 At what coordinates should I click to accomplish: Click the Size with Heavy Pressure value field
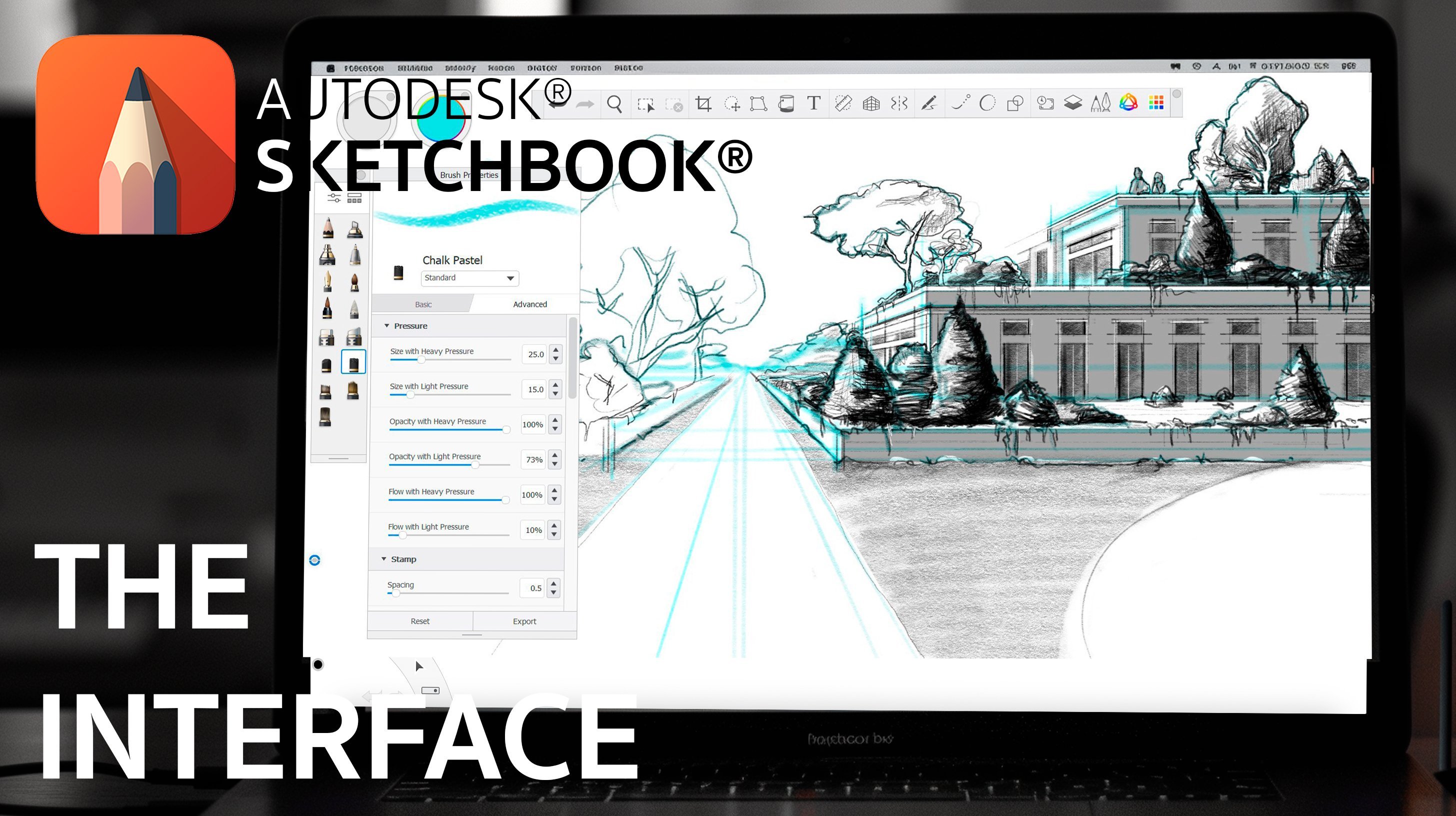[534, 355]
